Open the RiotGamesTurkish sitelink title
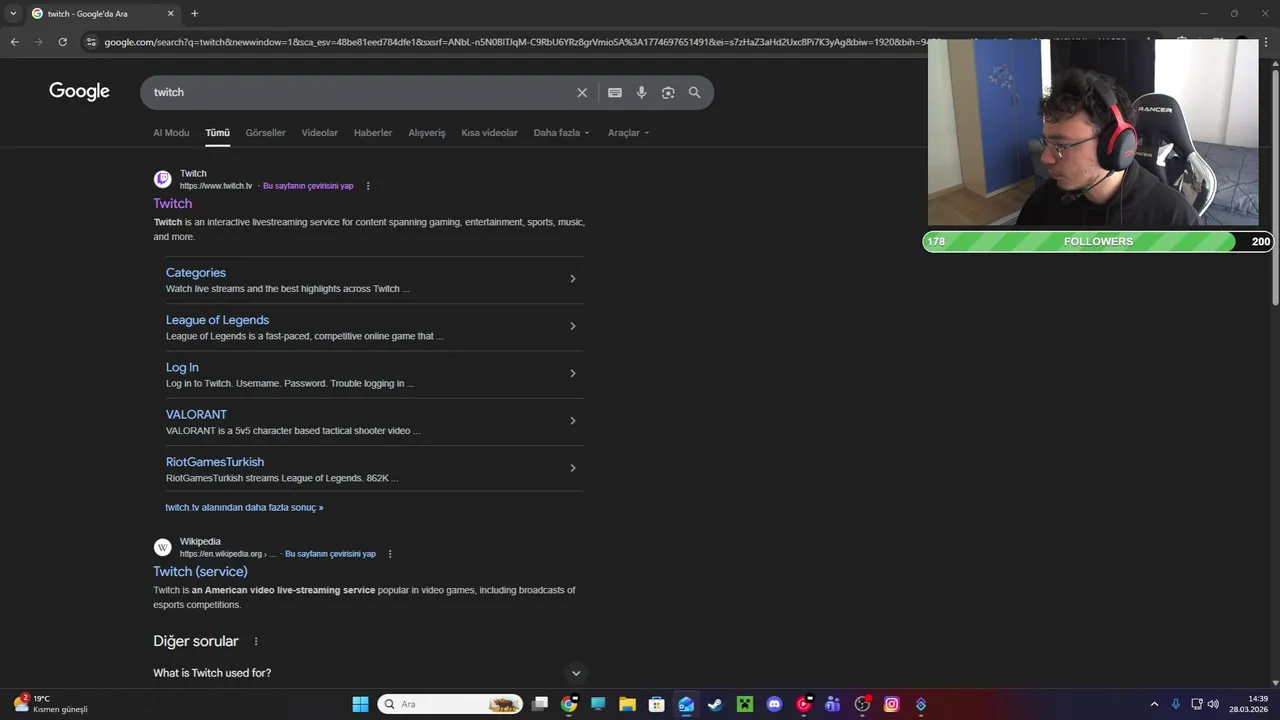Viewport: 1280px width, 720px height. (x=215, y=462)
